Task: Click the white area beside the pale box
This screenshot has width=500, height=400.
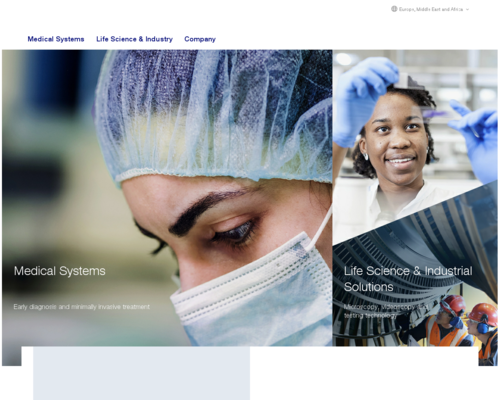Action: click(x=364, y=373)
